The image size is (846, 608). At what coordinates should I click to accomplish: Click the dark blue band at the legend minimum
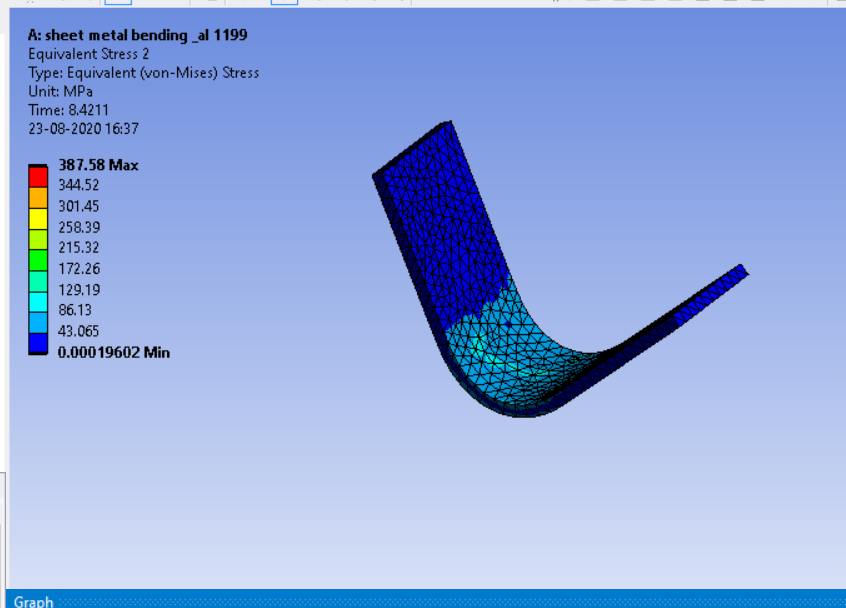pyautogui.click(x=38, y=343)
